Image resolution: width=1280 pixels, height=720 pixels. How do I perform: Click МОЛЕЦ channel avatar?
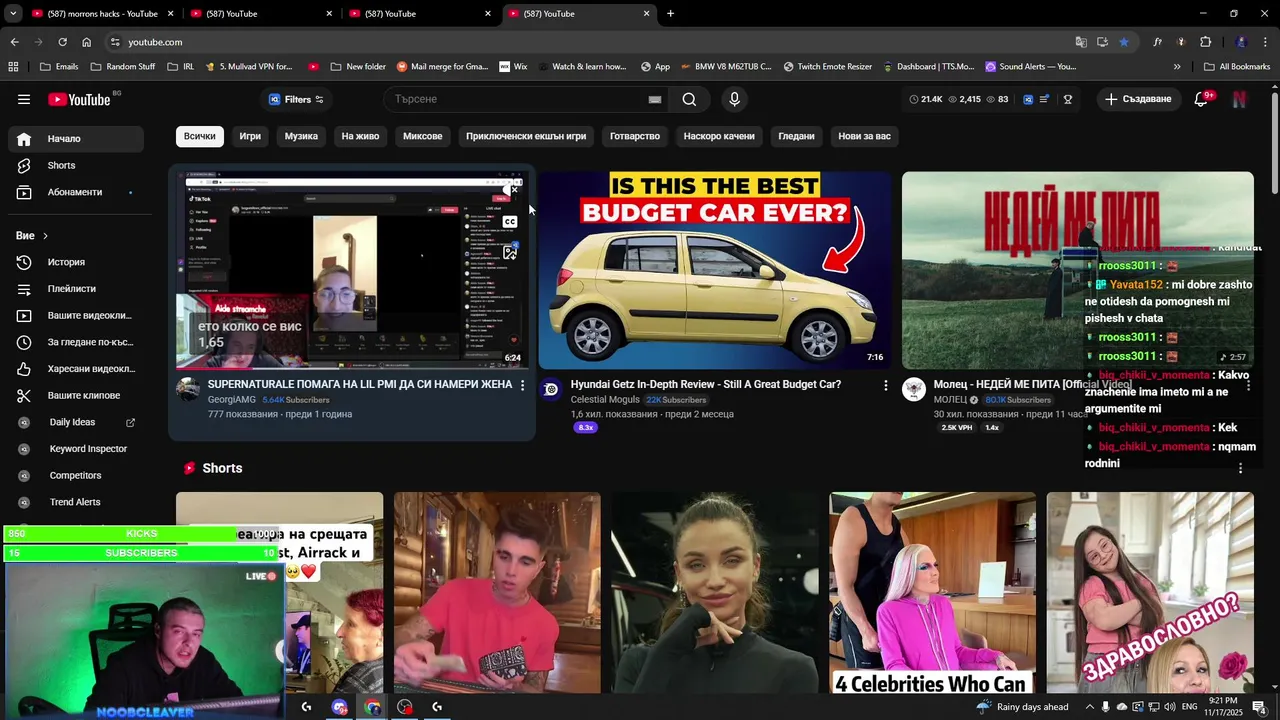pos(914,389)
